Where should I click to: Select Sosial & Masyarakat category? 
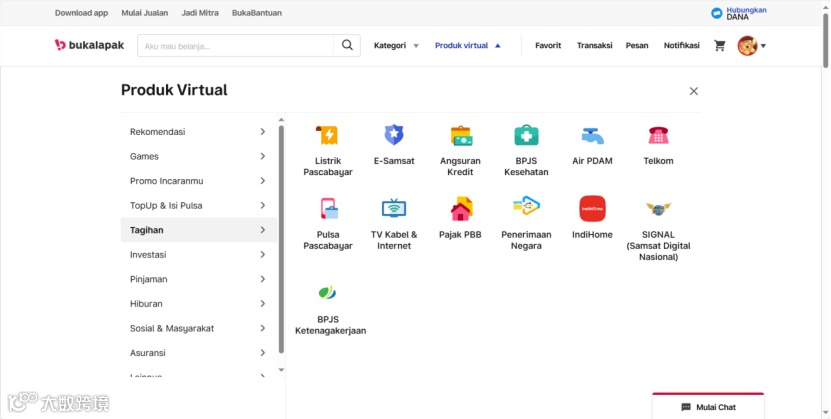pyautogui.click(x=199, y=328)
